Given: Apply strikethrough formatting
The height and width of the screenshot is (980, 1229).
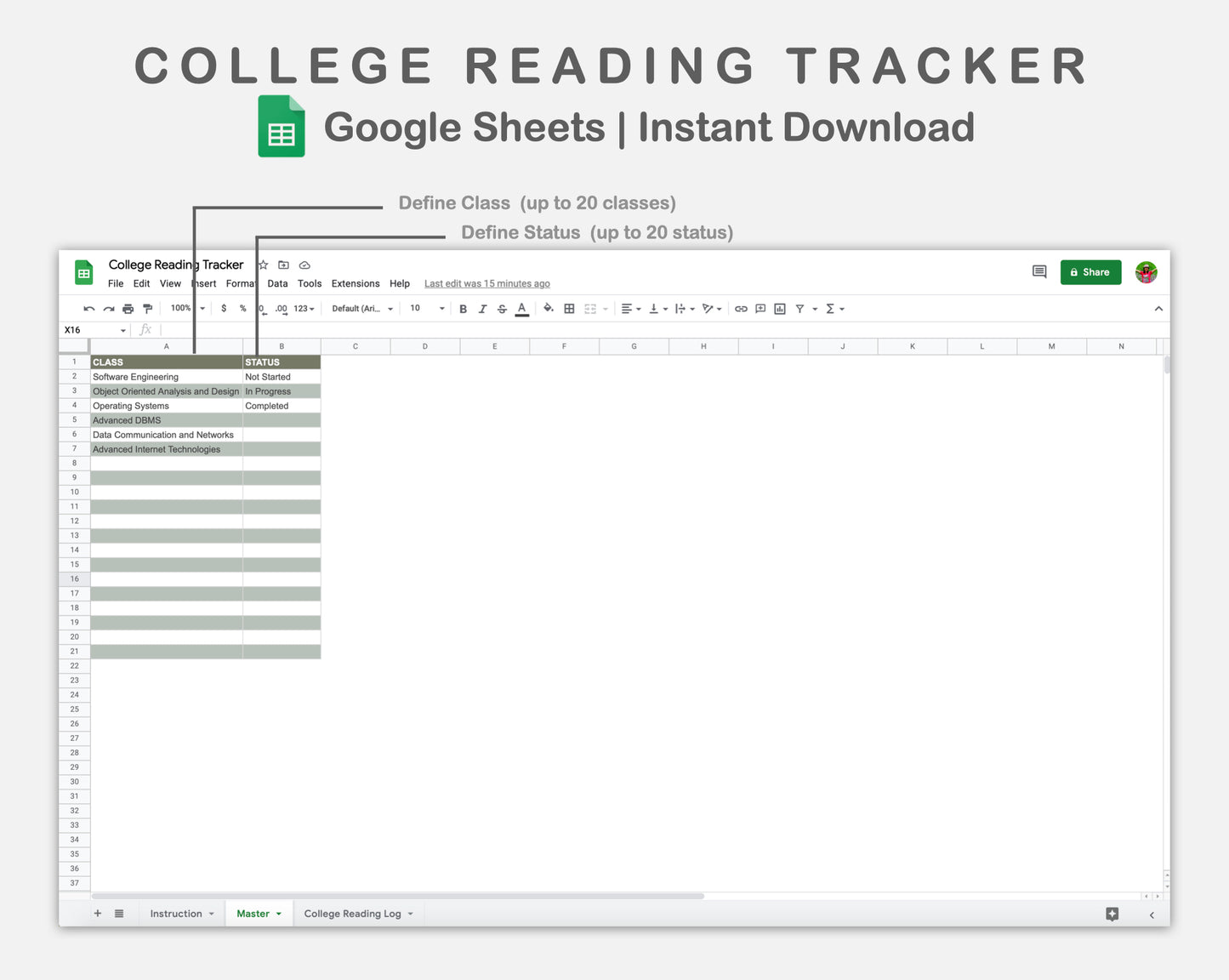Looking at the screenshot, I should click(x=502, y=308).
